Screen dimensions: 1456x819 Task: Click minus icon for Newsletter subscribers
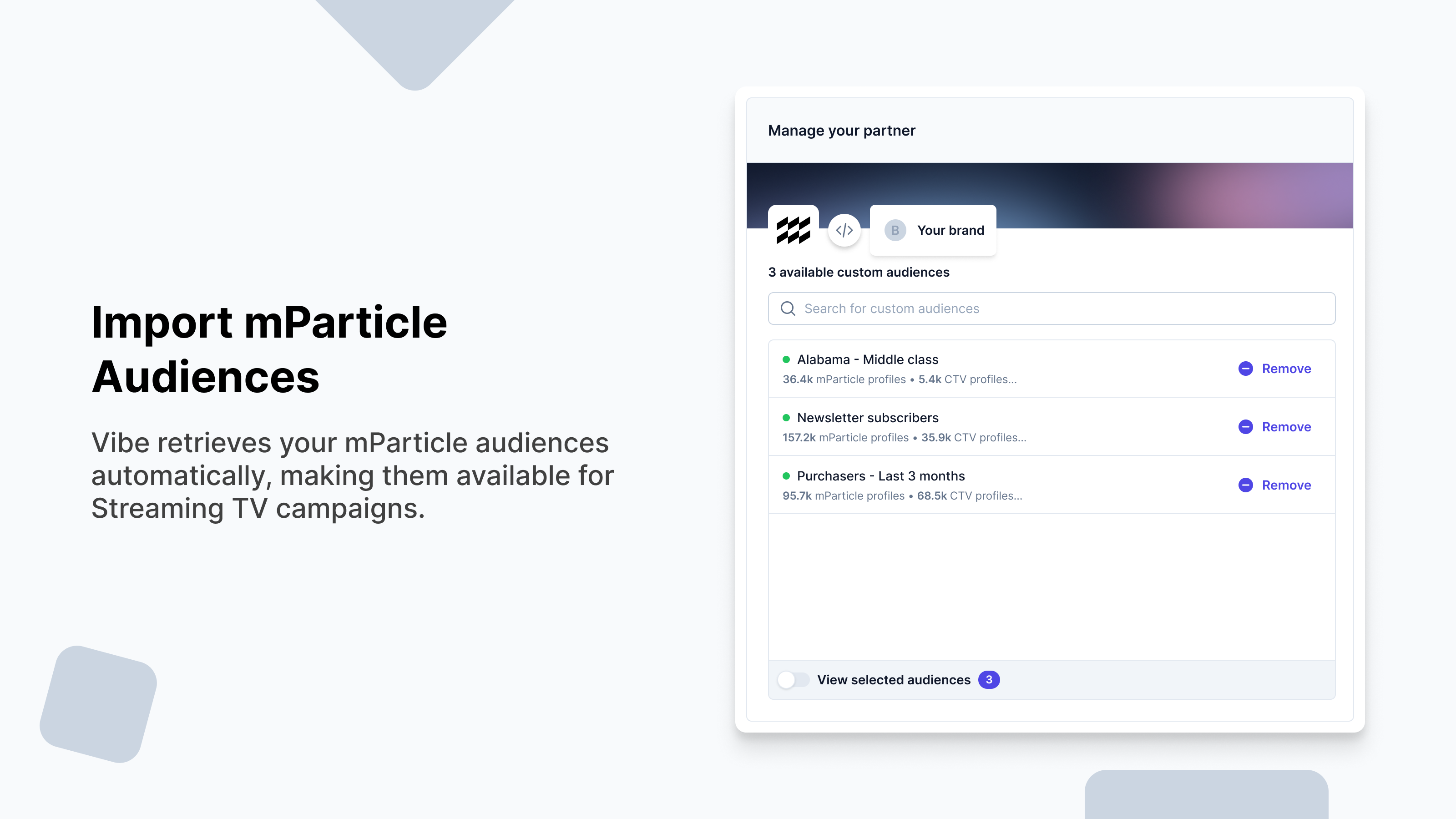tap(1245, 427)
